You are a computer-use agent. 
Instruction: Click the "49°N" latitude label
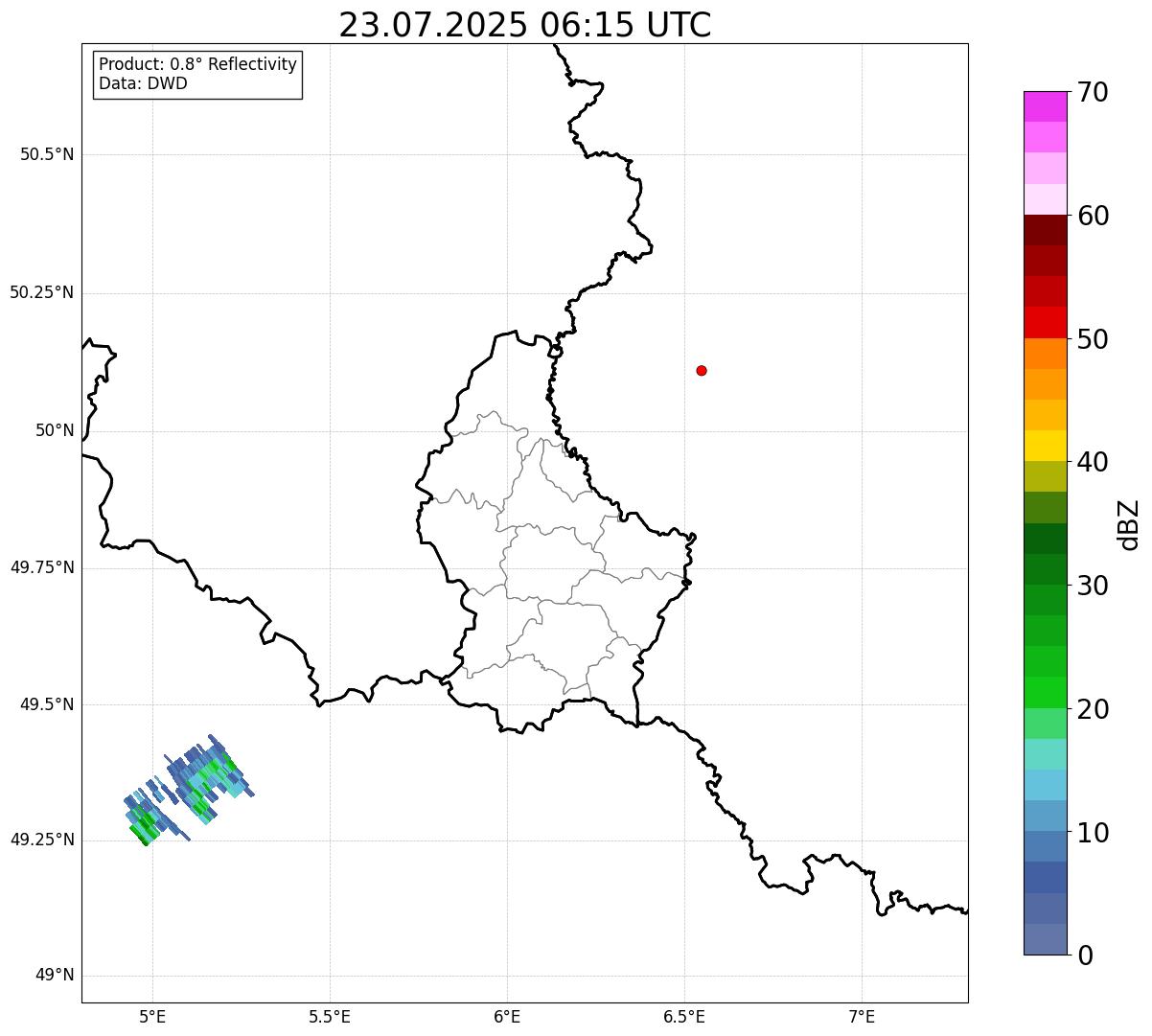click(55, 976)
